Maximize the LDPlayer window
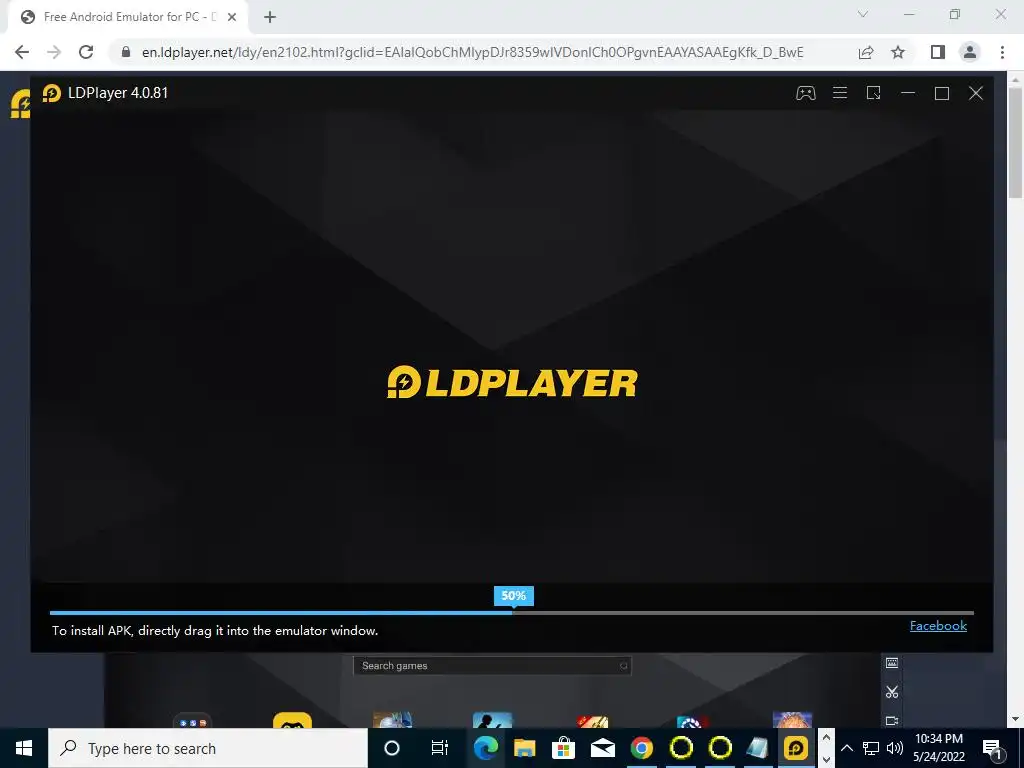The height and width of the screenshot is (768, 1024). click(942, 93)
